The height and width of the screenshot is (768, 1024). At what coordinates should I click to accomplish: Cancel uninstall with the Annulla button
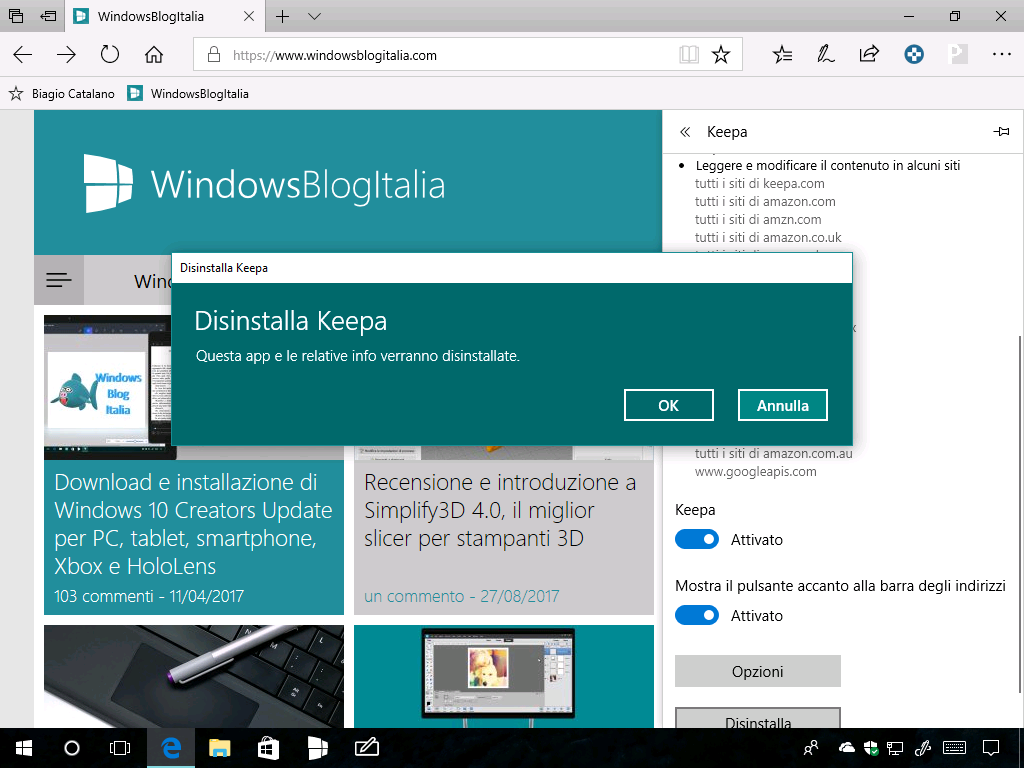pyautogui.click(x=782, y=406)
